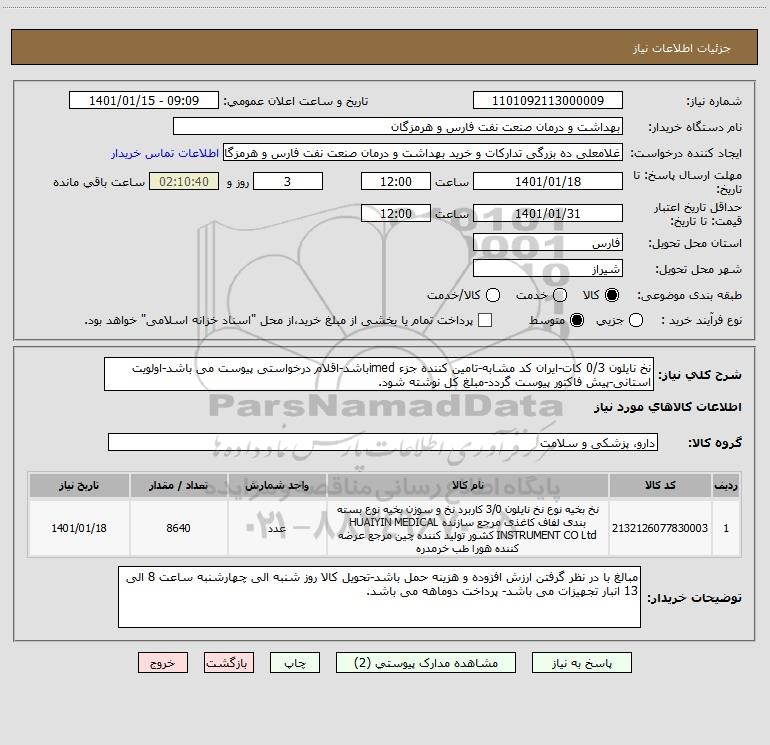Select the متوسط purchase type radio

click(577, 320)
